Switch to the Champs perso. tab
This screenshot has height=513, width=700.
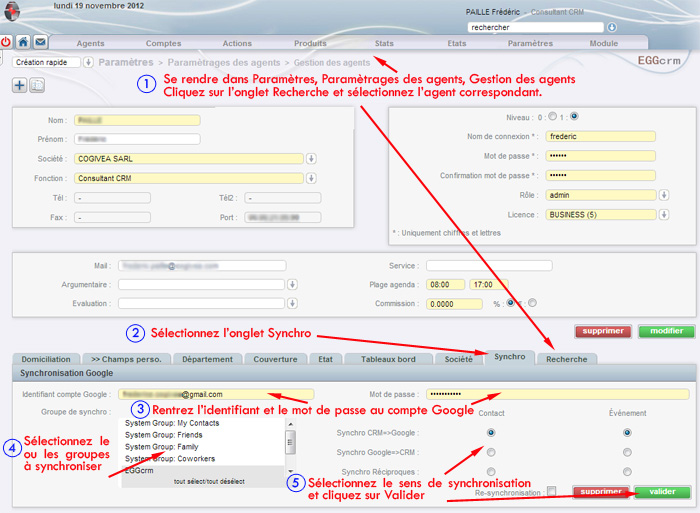(x=126, y=359)
